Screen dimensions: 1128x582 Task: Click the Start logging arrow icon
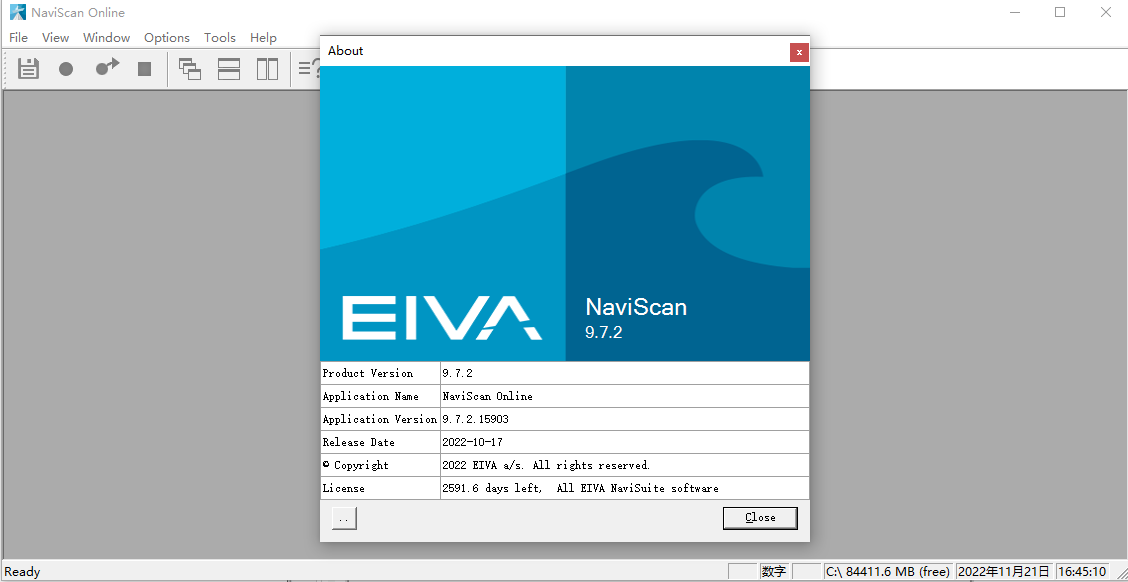coord(106,68)
